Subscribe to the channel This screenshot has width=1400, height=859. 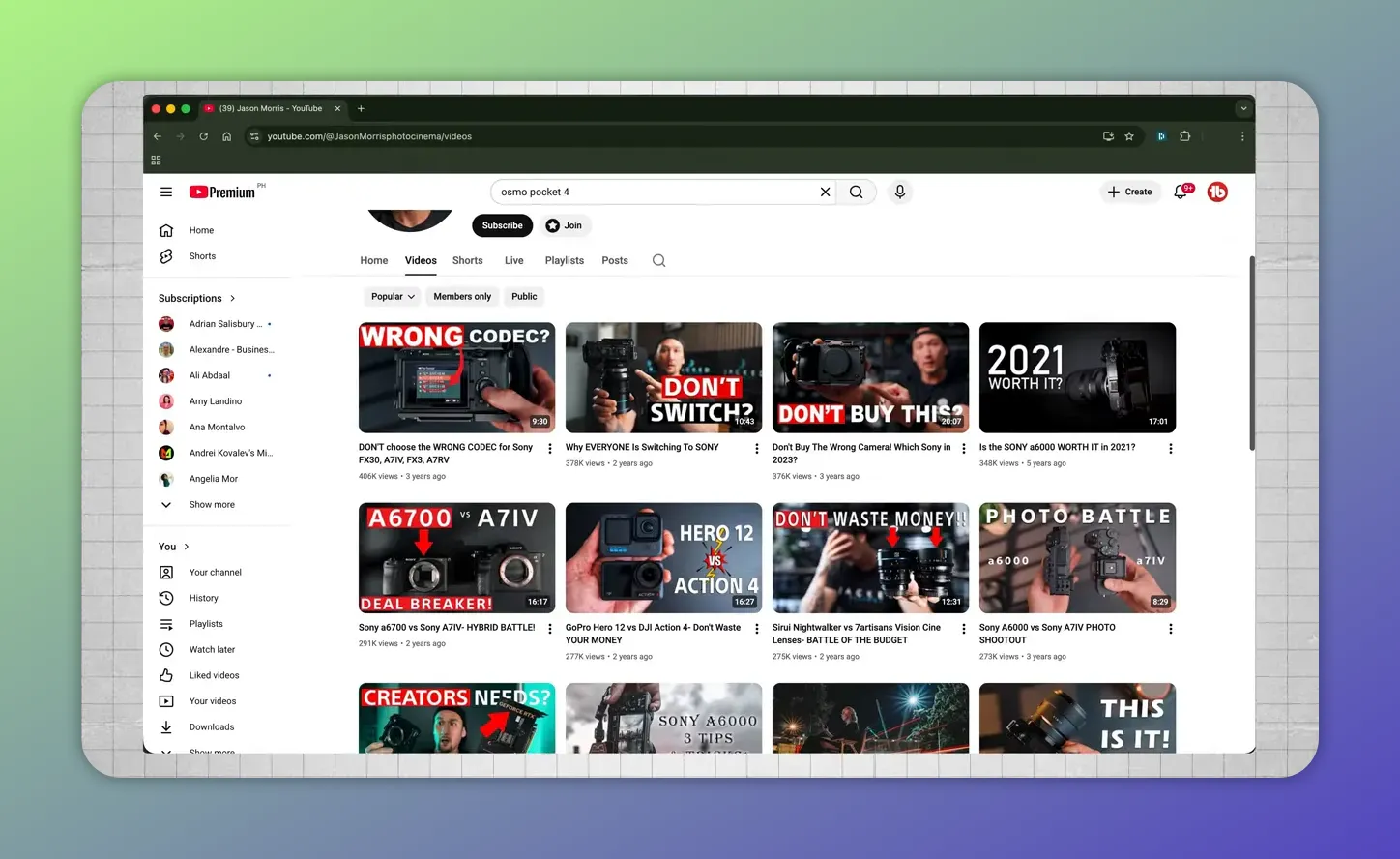pyautogui.click(x=503, y=225)
